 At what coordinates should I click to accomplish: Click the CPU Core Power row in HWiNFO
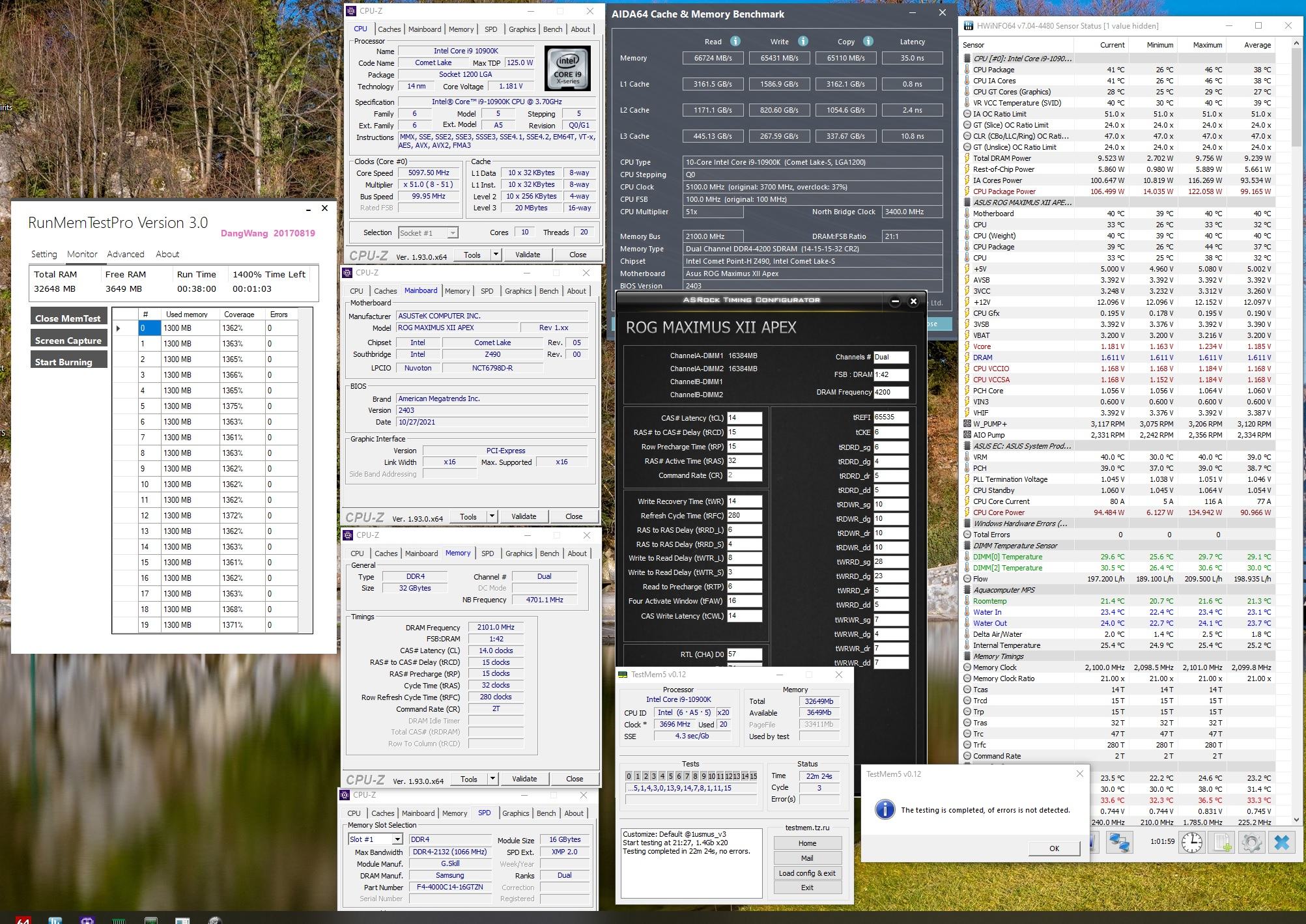(1118, 512)
